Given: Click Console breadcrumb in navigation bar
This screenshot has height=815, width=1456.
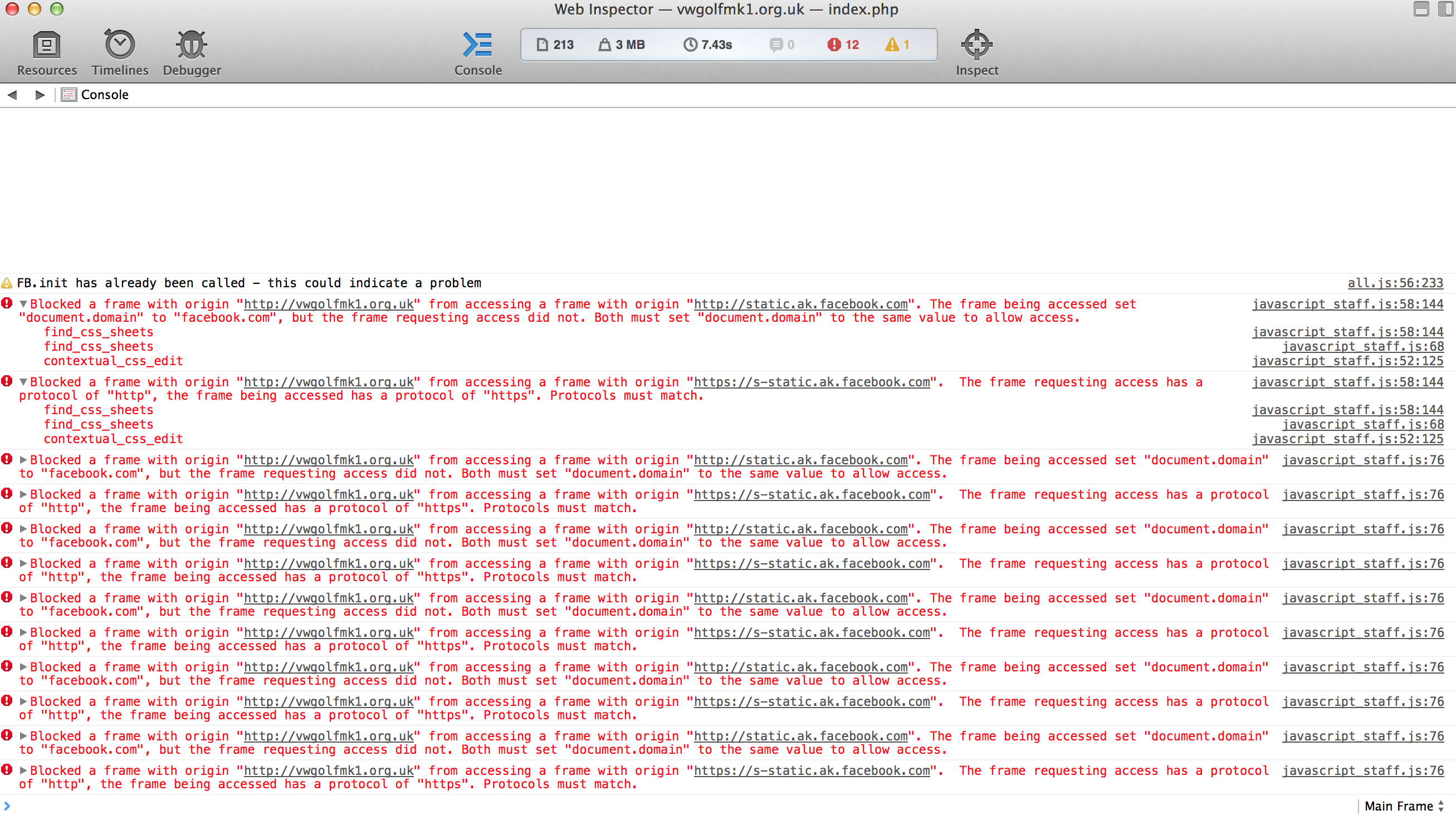Looking at the screenshot, I should 105,95.
